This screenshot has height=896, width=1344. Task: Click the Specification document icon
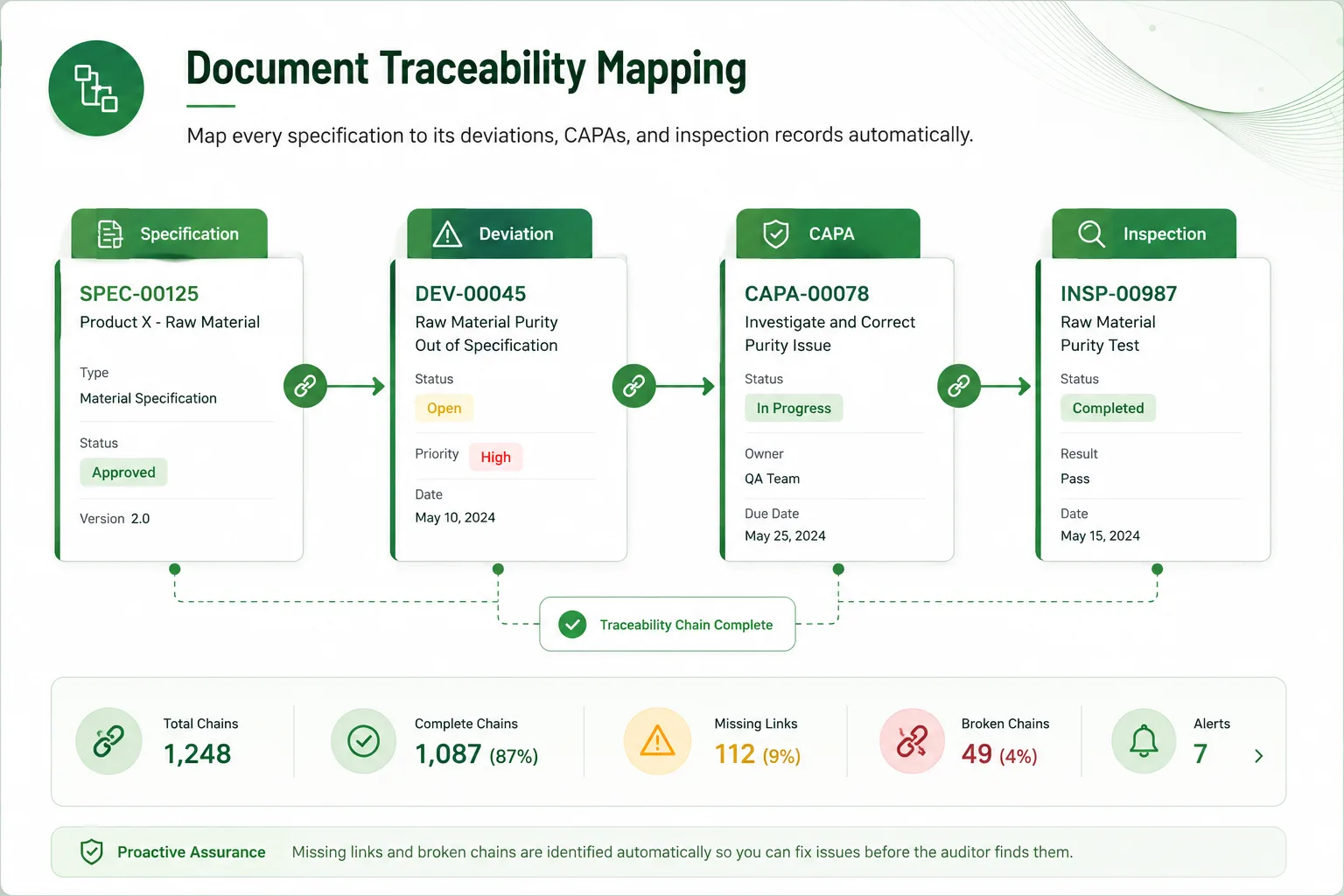coord(109,234)
